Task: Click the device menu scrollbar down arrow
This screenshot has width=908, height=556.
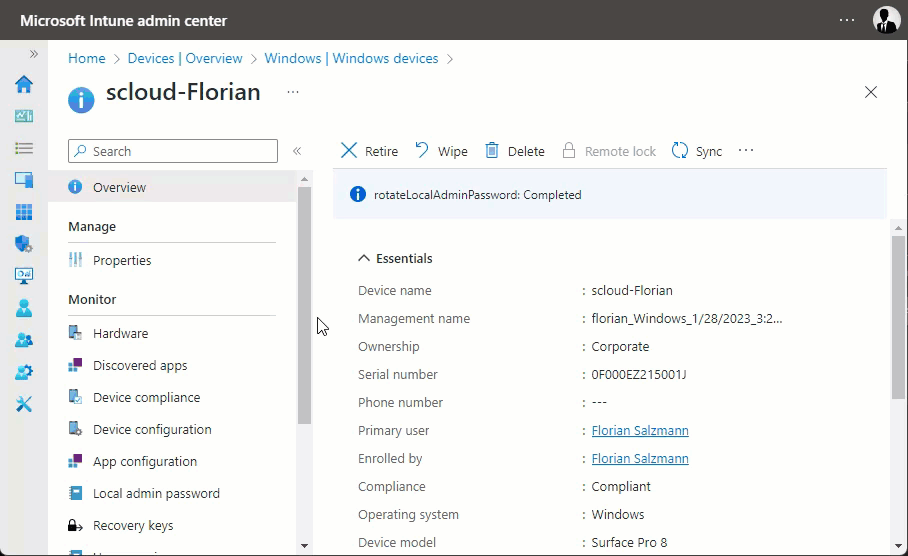Action: click(305, 546)
